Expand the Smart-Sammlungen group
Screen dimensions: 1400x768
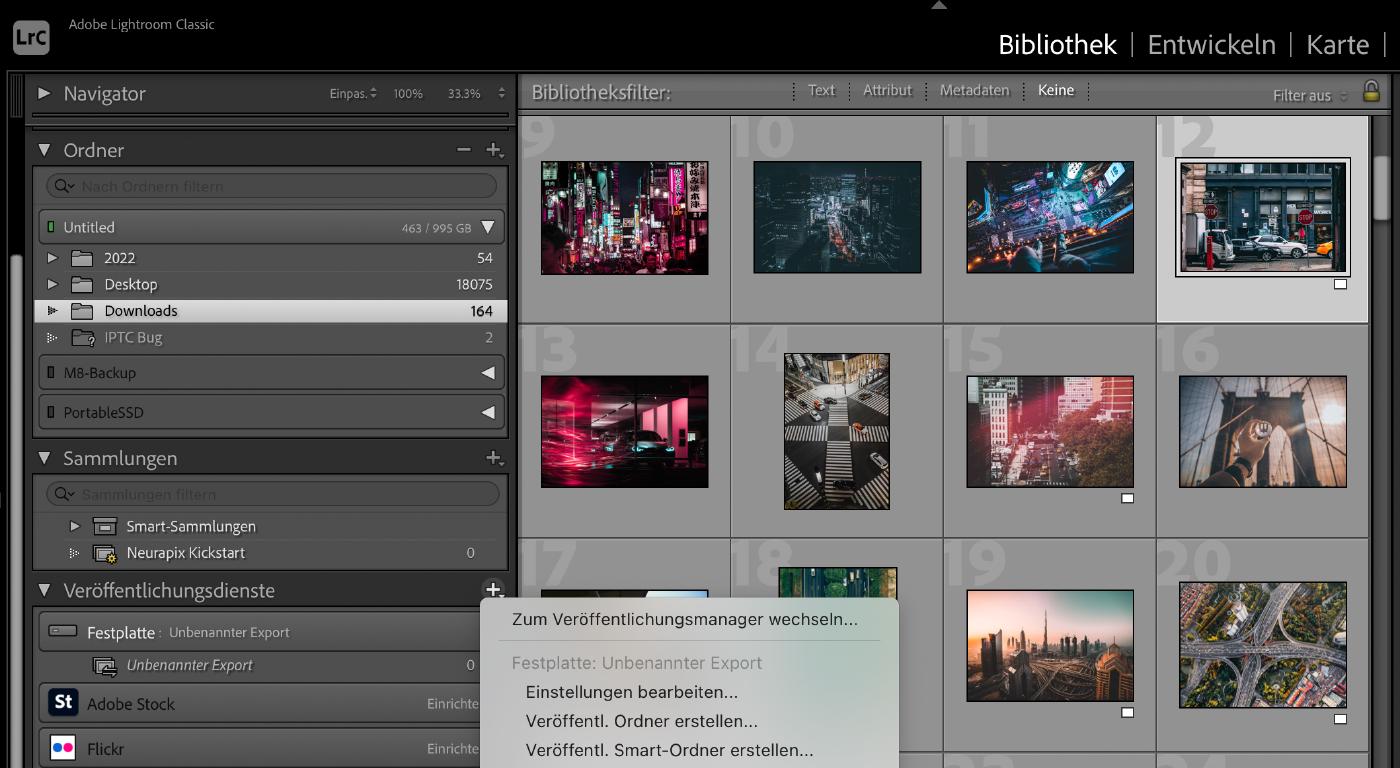[74, 525]
